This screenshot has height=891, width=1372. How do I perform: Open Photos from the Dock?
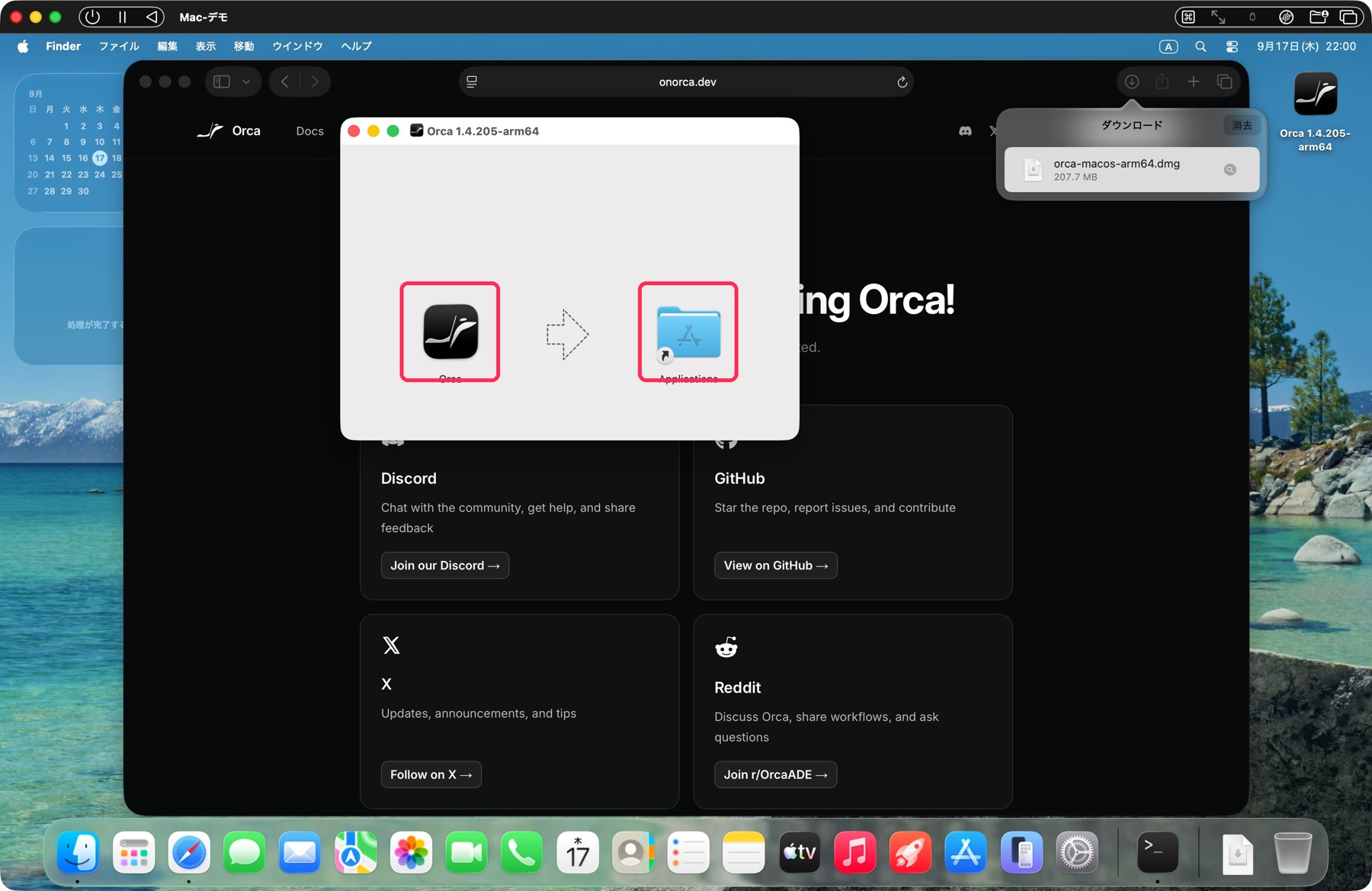pos(411,852)
